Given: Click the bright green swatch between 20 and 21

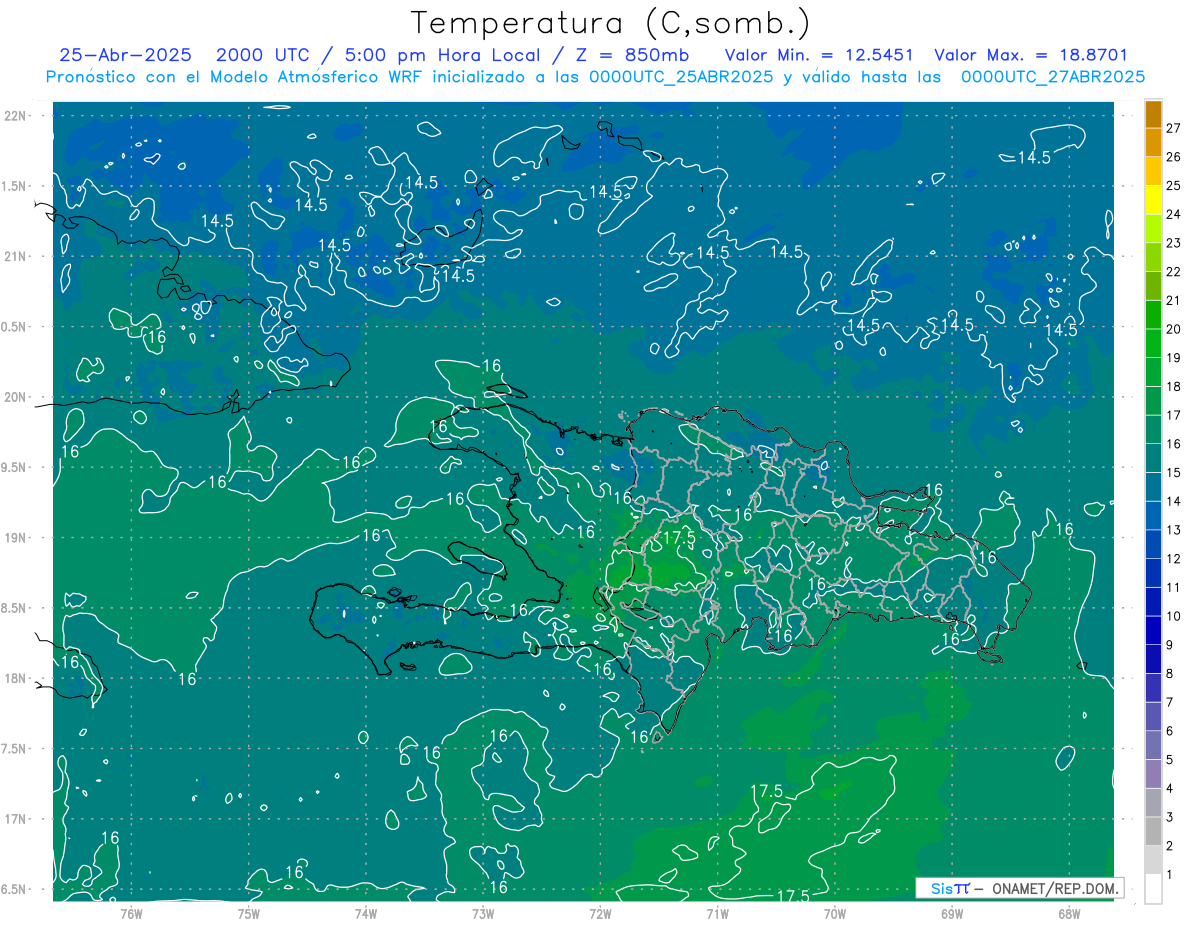Looking at the screenshot, I should click(x=1153, y=315).
